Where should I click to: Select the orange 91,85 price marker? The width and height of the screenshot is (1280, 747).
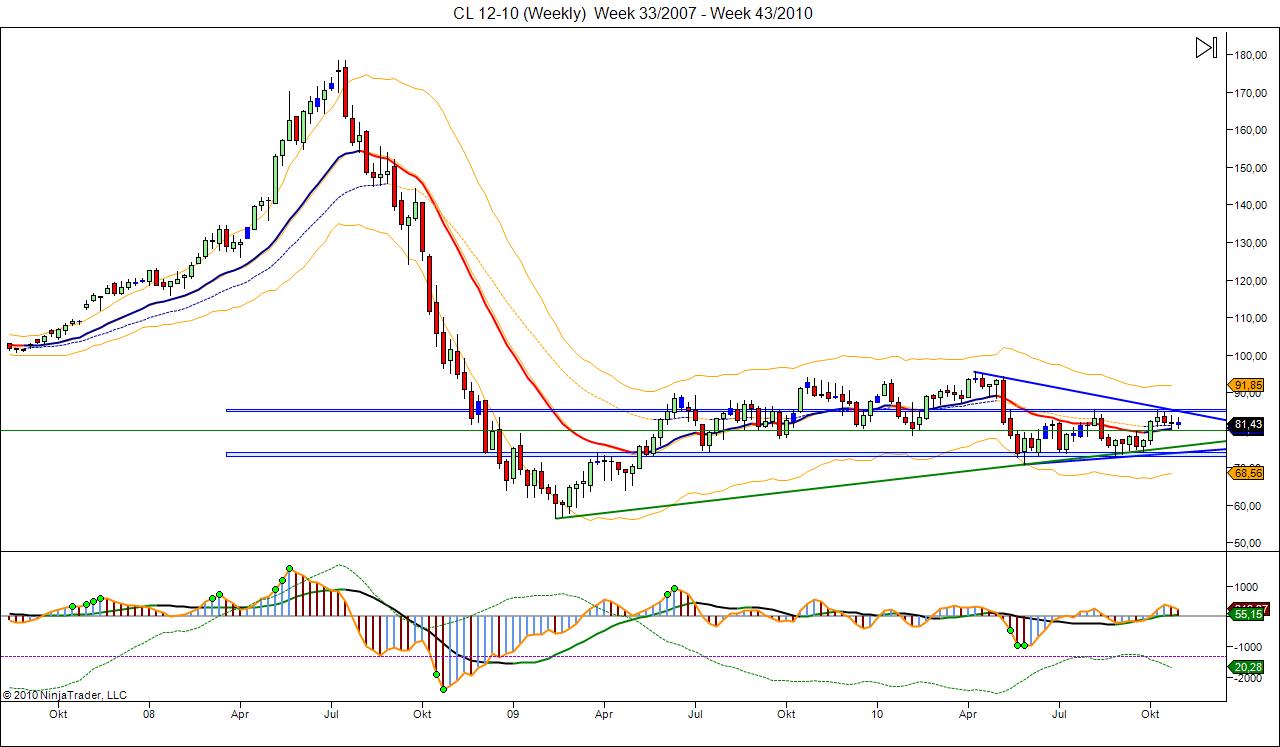(1248, 384)
